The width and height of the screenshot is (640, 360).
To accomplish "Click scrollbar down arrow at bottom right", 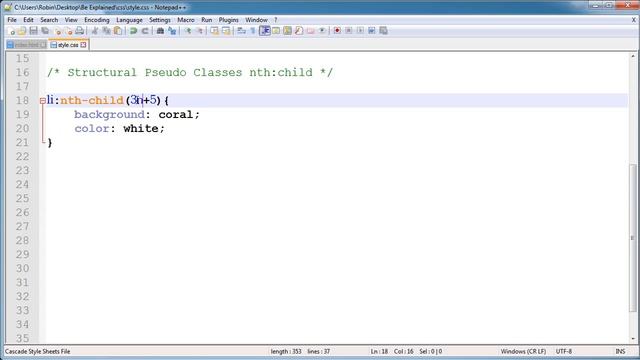I will click(633, 339).
